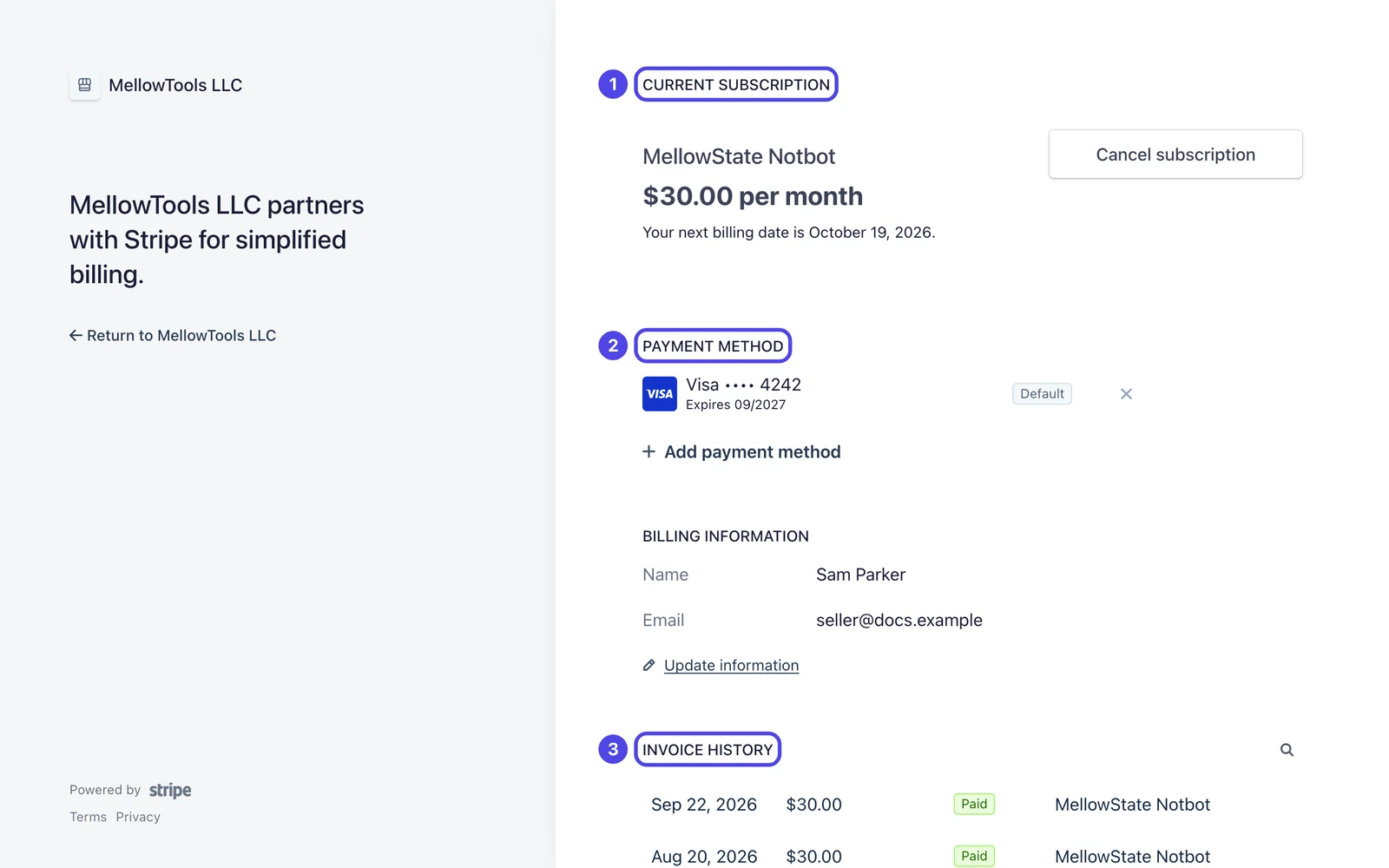The width and height of the screenshot is (1389, 868).
Task: Click the BILLING INFORMATION heading
Action: pos(726,536)
